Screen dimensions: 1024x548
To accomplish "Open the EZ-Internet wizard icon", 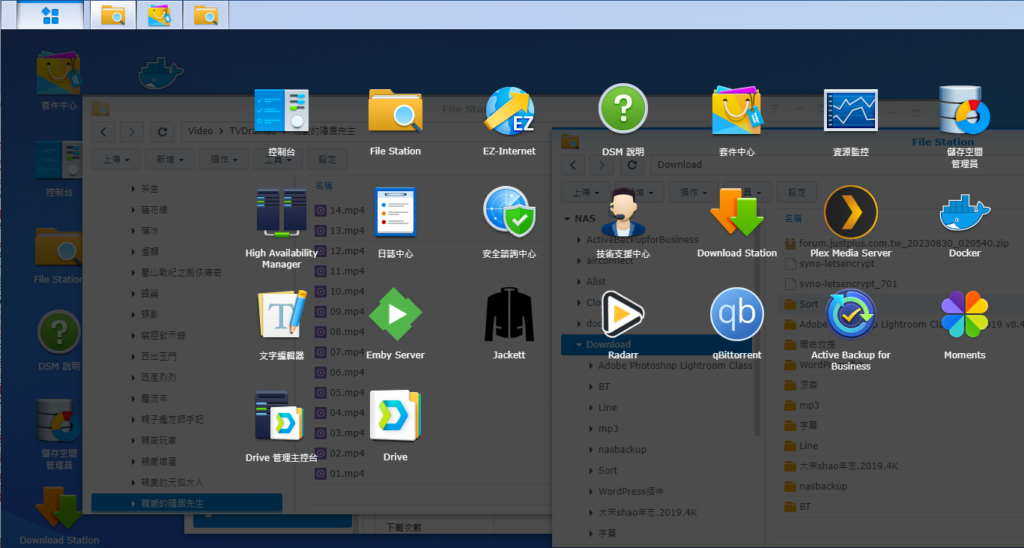I will (509, 110).
